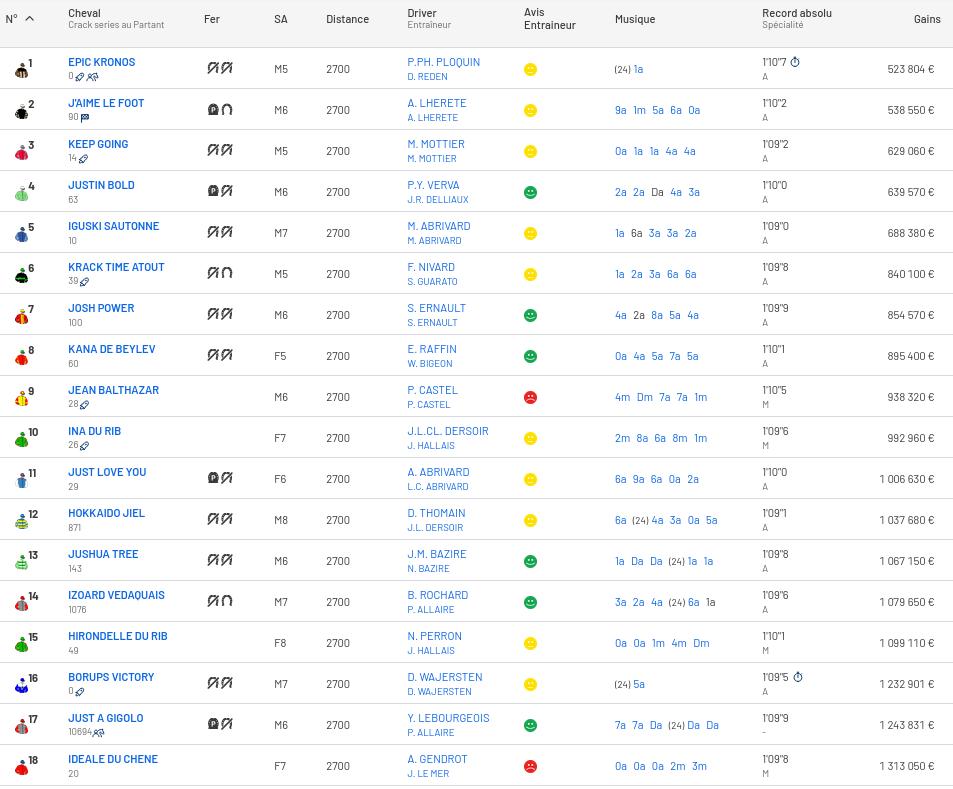
Task: Click Epic Kronos jockey silks icon
Action: coord(21,70)
